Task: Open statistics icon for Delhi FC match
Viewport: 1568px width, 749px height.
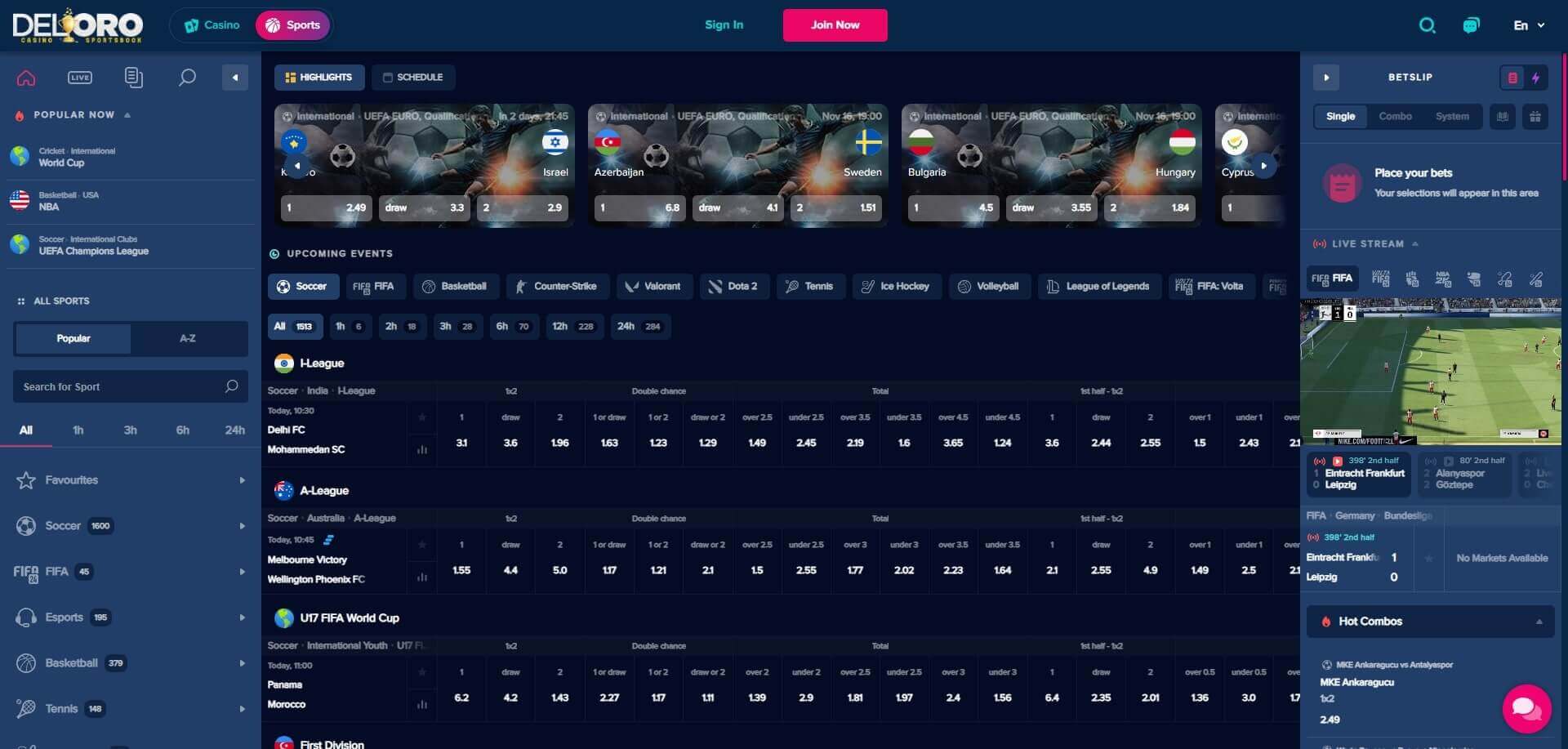Action: [x=422, y=449]
